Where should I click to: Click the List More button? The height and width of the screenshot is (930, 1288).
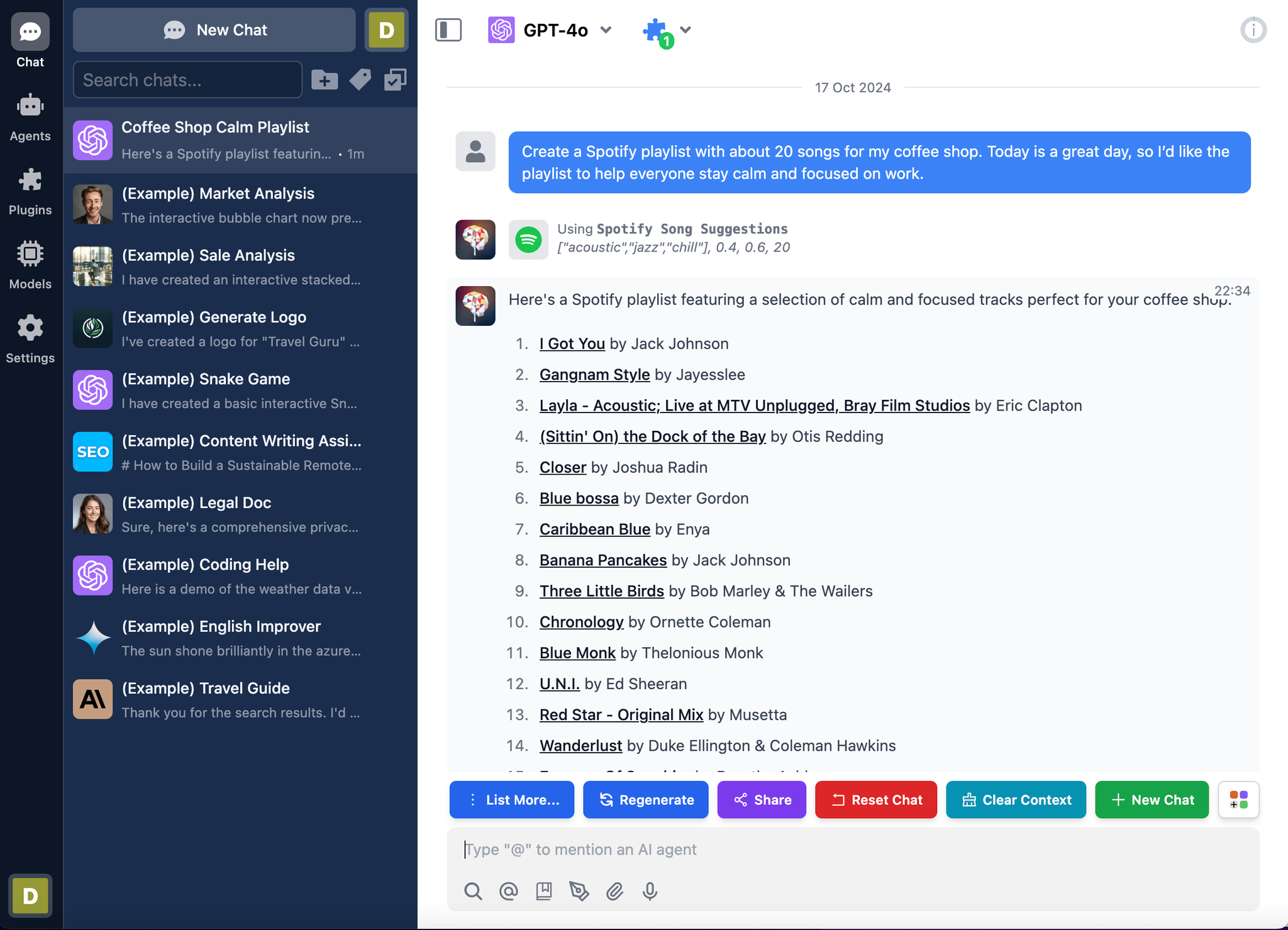point(511,800)
